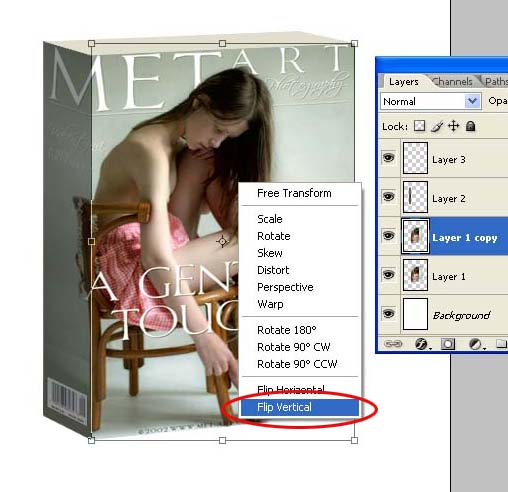
Task: Switch to the Paths tab
Action: 495,82
